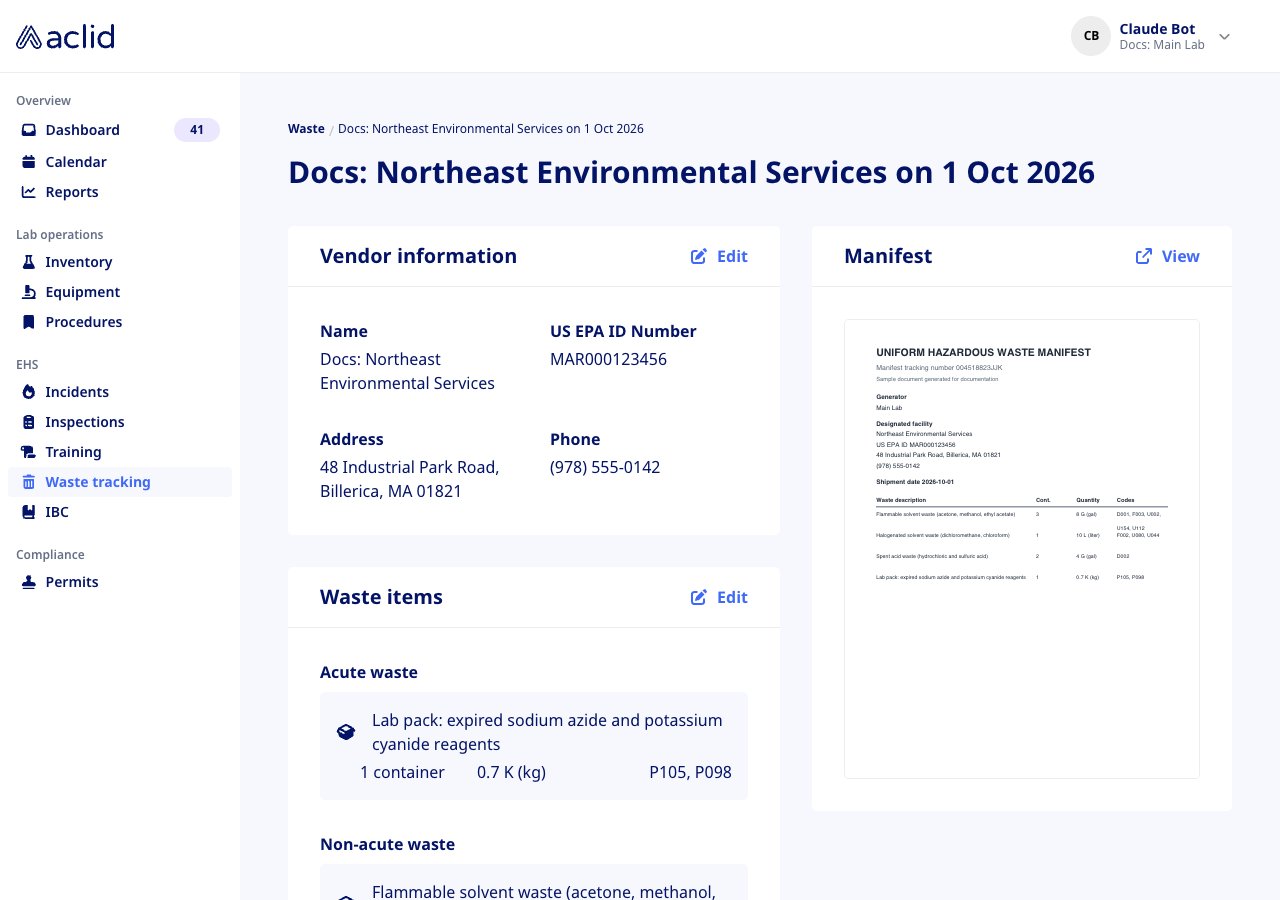Viewport: 1280px width, 900px height.
Task: Click the Waste tracking trash icon
Action: coord(29,482)
